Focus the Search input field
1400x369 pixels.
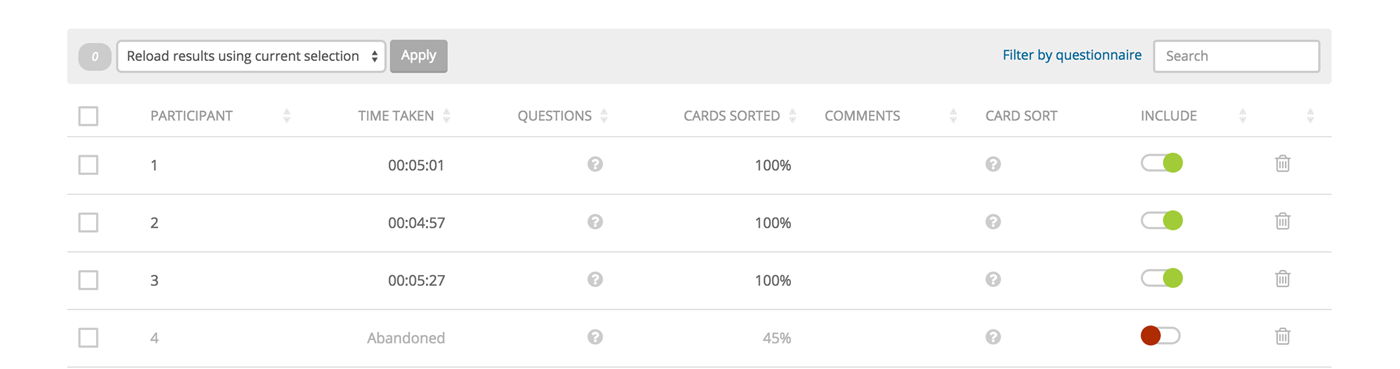coord(1237,56)
